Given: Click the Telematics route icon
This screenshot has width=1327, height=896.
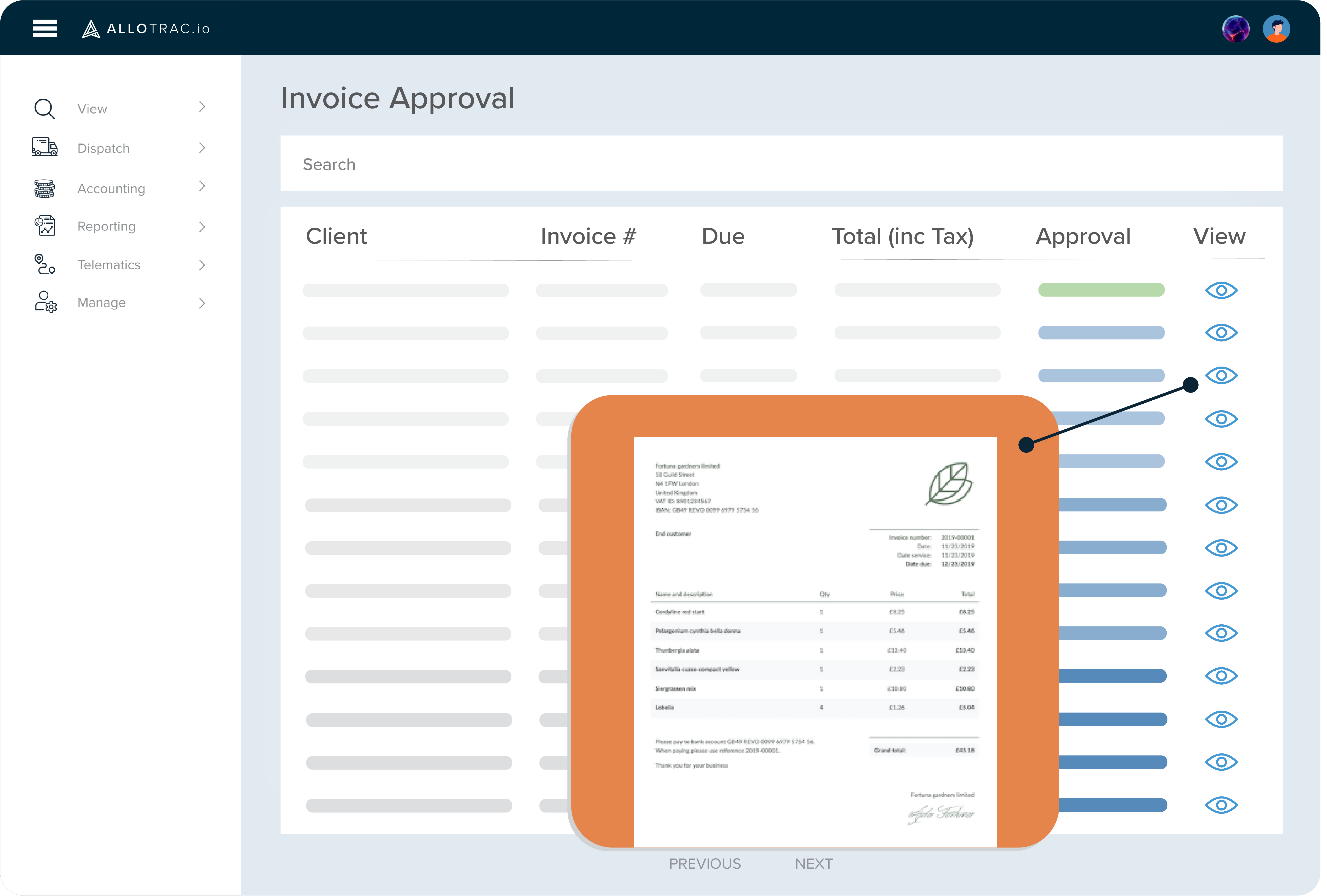Looking at the screenshot, I should click(45, 265).
